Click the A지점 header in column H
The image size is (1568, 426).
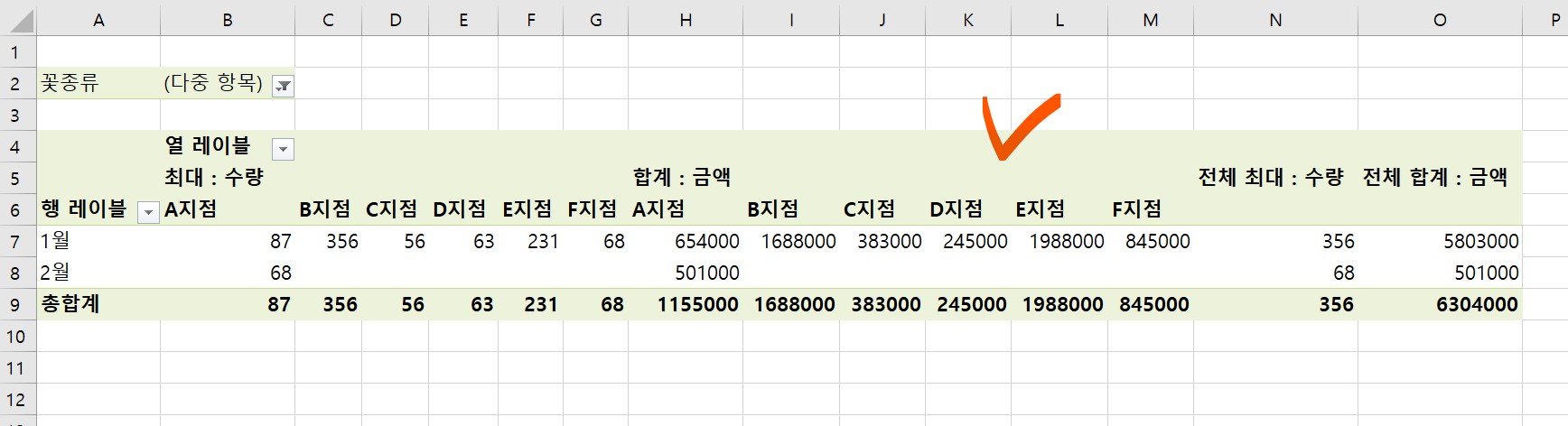tap(658, 209)
